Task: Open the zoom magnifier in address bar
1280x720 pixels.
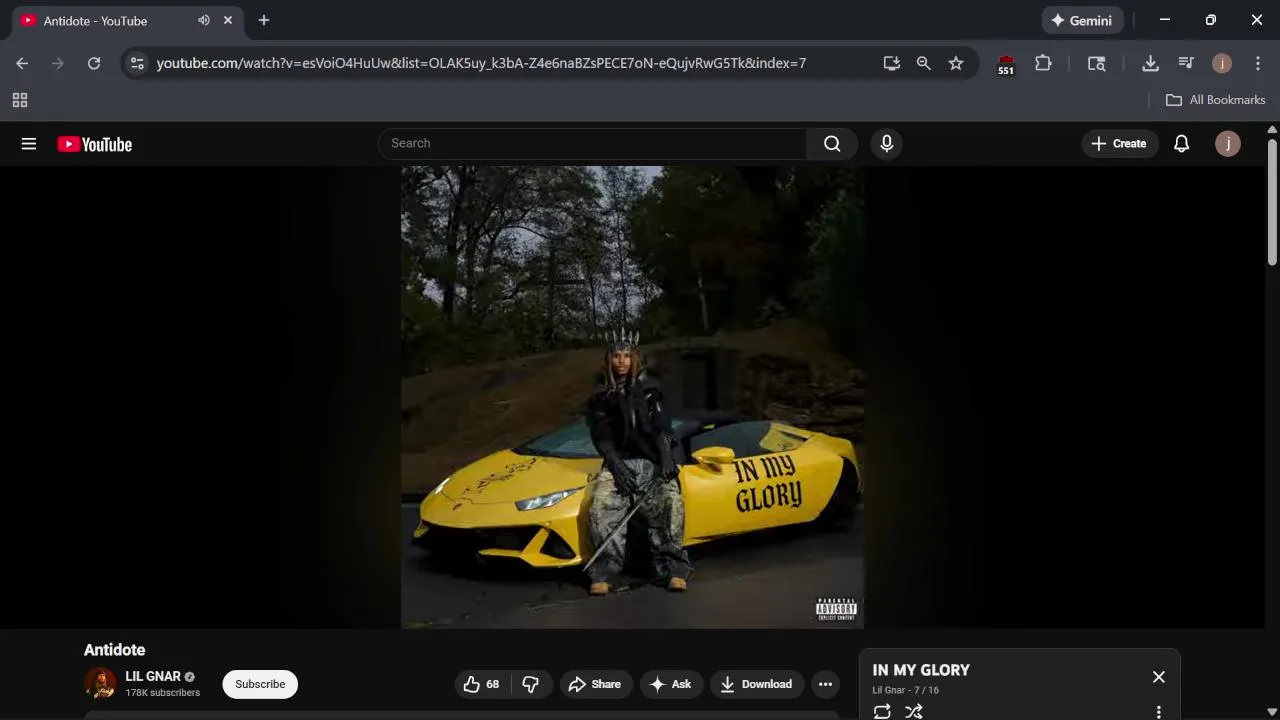Action: pos(923,63)
